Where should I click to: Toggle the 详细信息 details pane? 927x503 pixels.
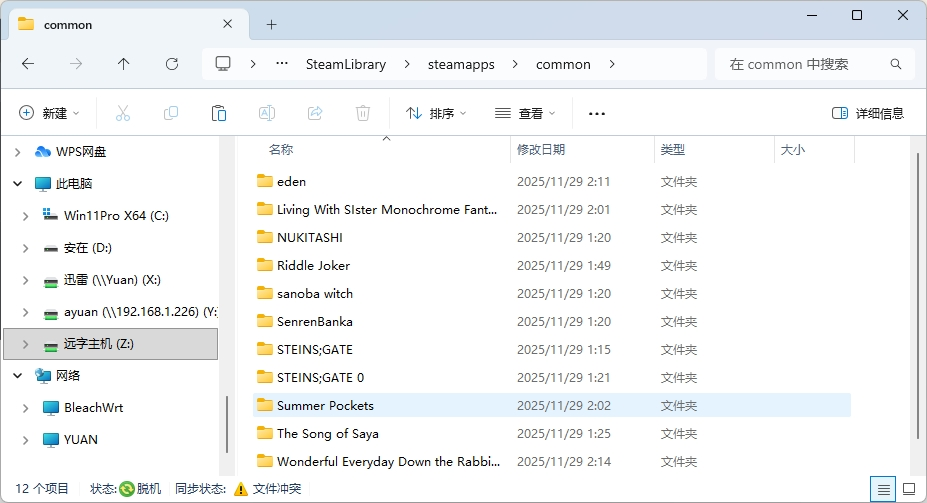868,113
